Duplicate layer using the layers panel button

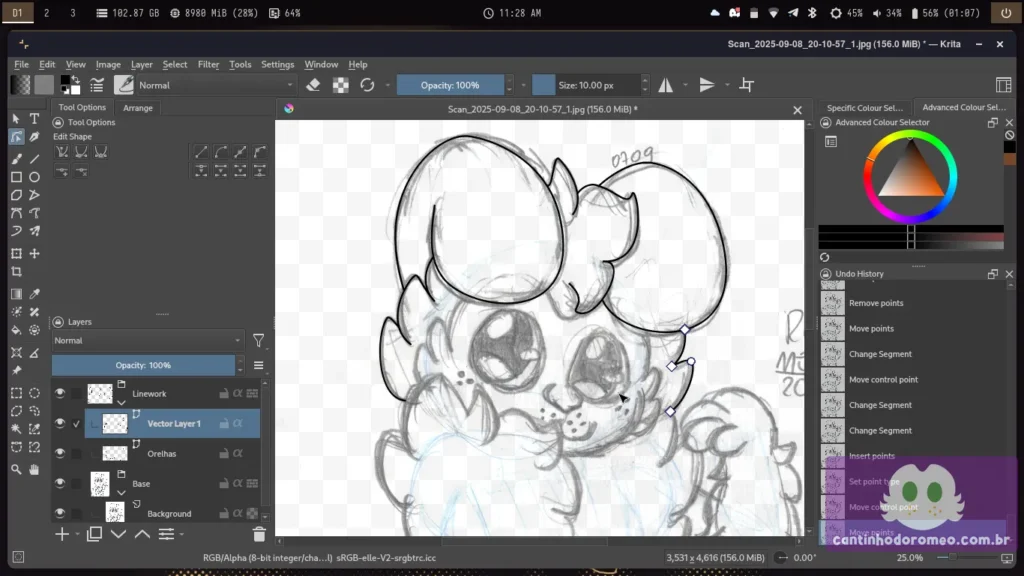click(x=94, y=534)
